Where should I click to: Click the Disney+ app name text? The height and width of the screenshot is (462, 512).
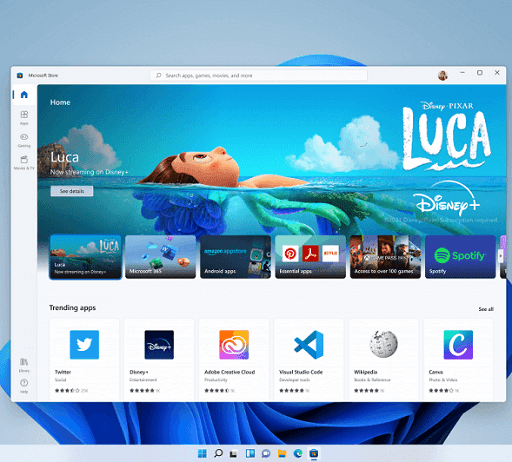point(139,372)
